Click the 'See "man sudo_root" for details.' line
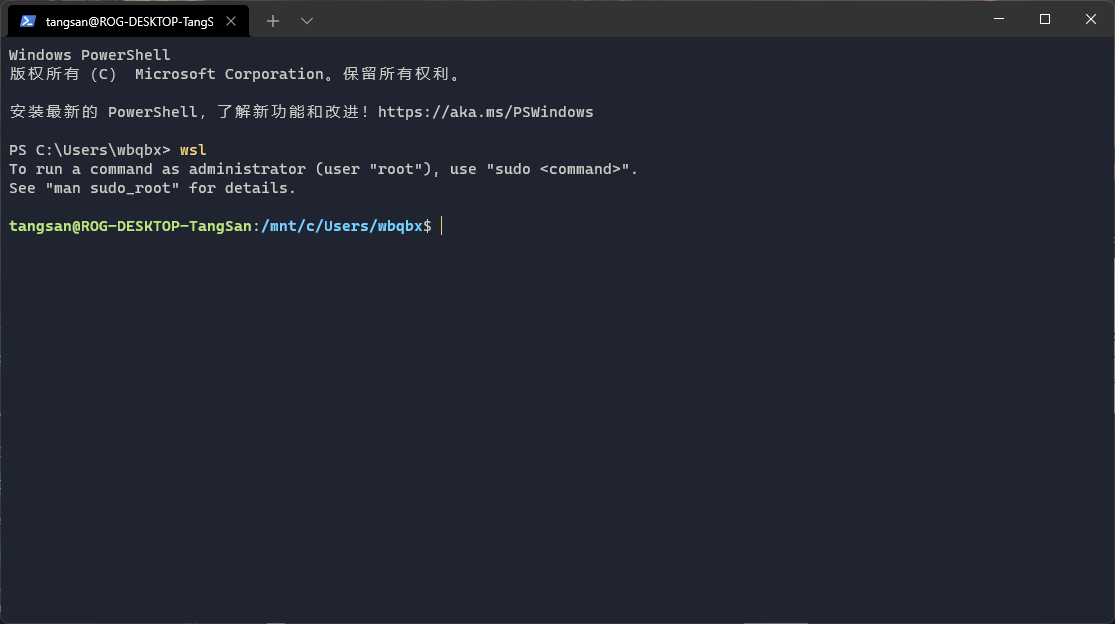 tap(152, 188)
